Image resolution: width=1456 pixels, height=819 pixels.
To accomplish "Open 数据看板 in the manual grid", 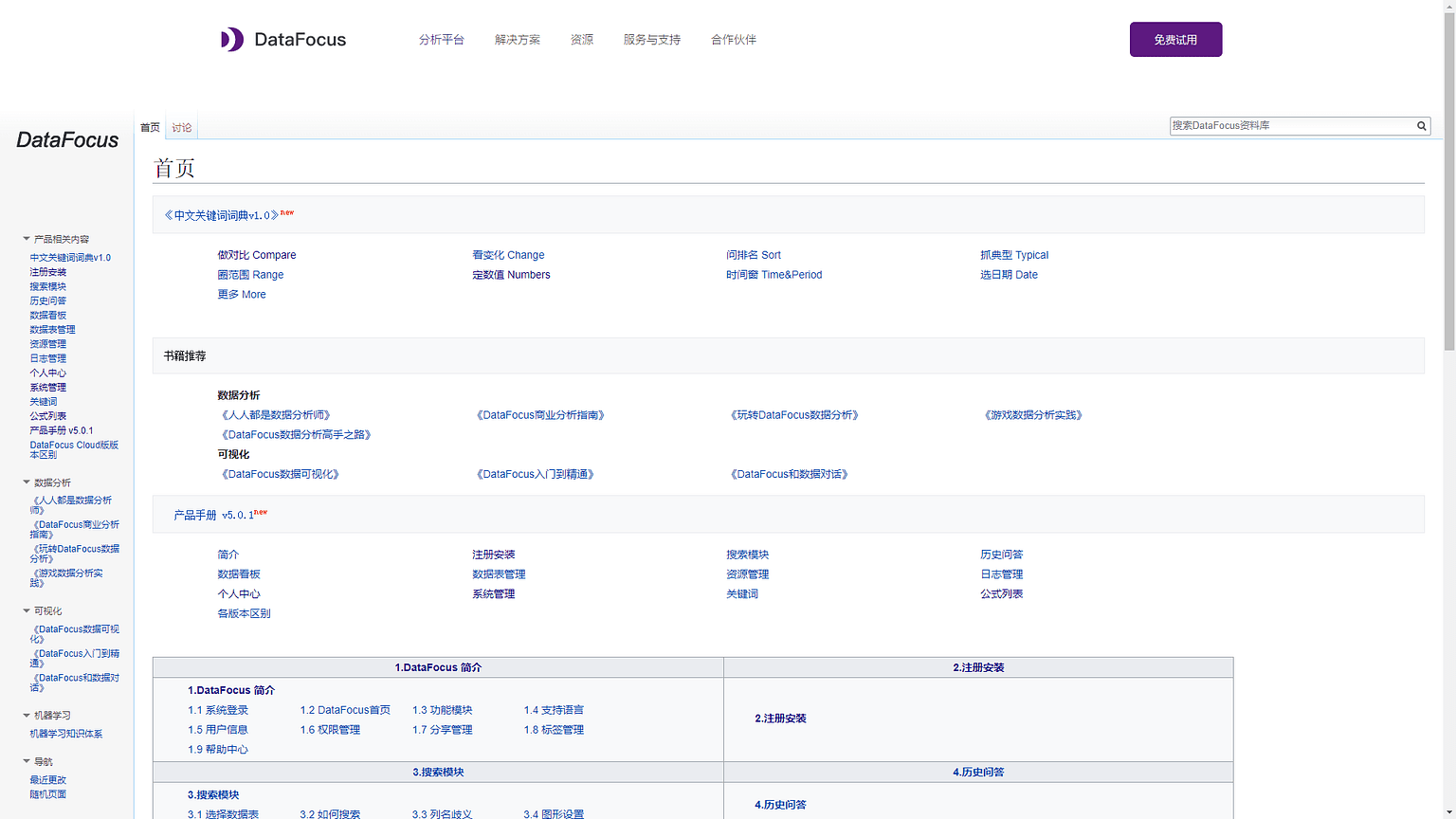I will click(239, 574).
